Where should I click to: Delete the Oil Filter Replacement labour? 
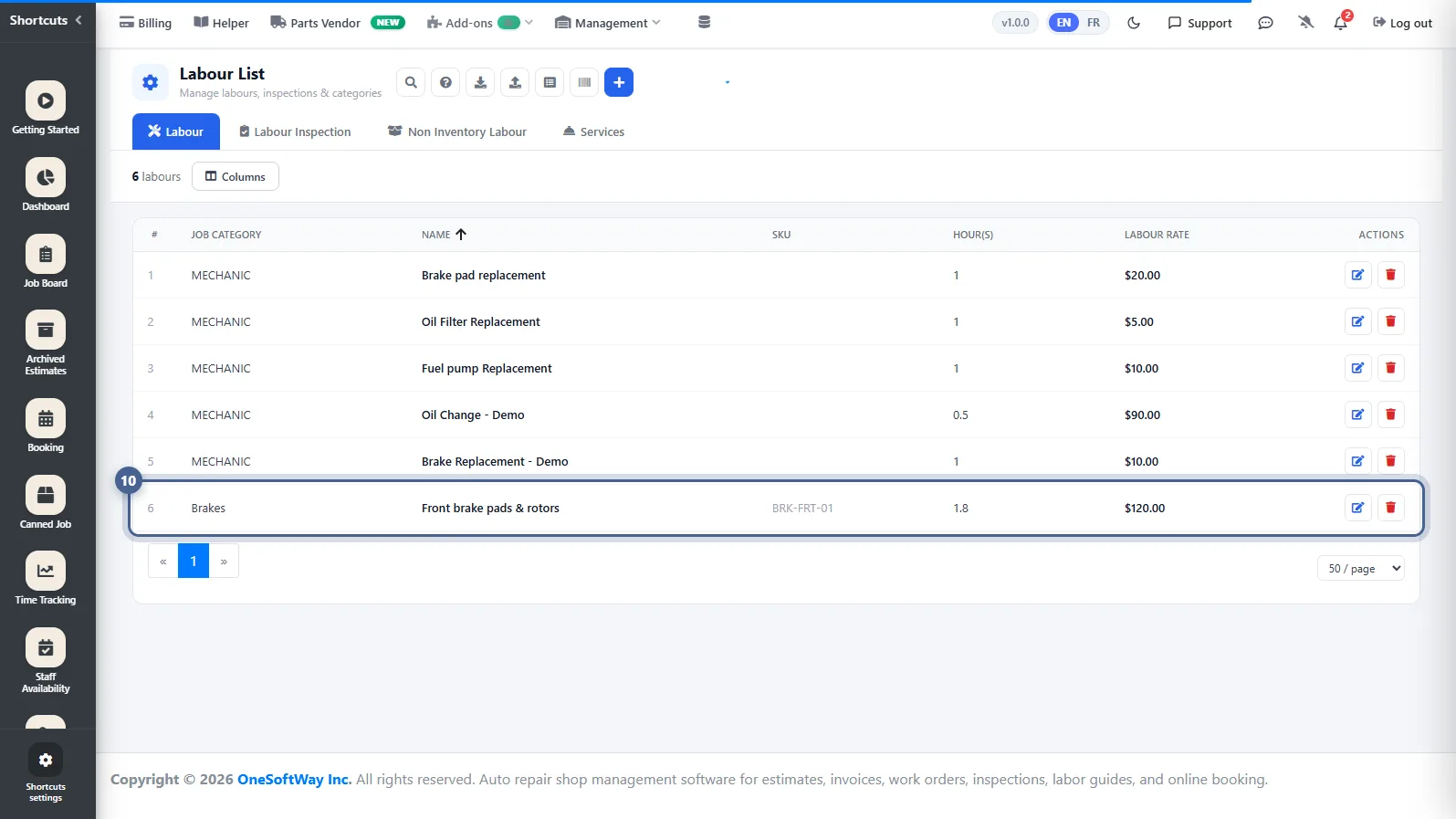[1391, 321]
